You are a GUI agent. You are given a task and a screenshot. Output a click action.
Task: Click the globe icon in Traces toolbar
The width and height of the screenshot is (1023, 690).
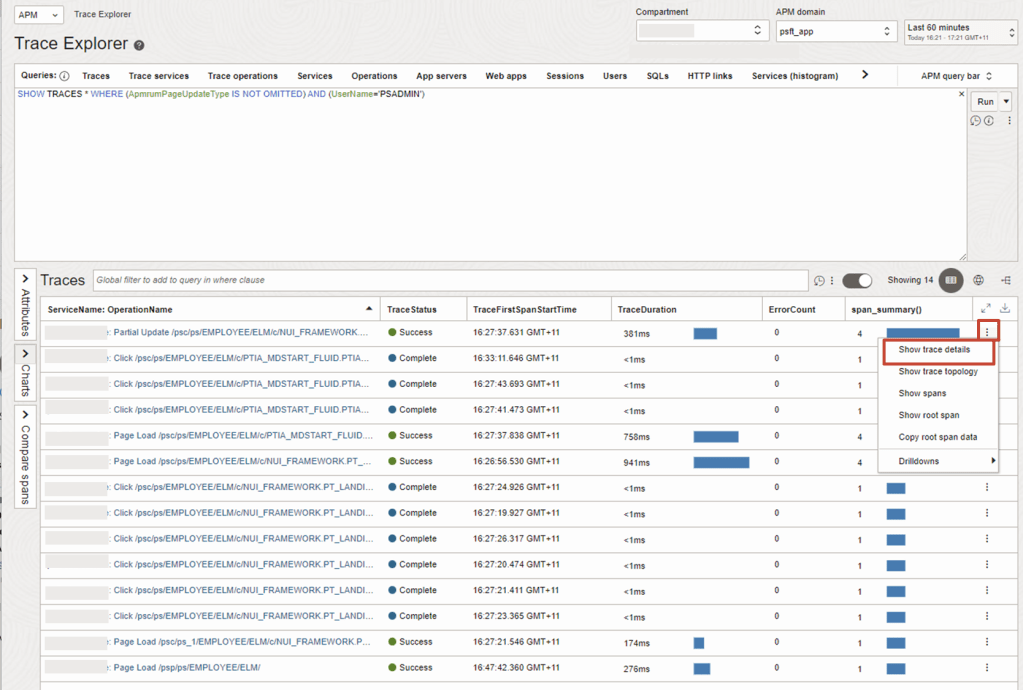pos(979,280)
